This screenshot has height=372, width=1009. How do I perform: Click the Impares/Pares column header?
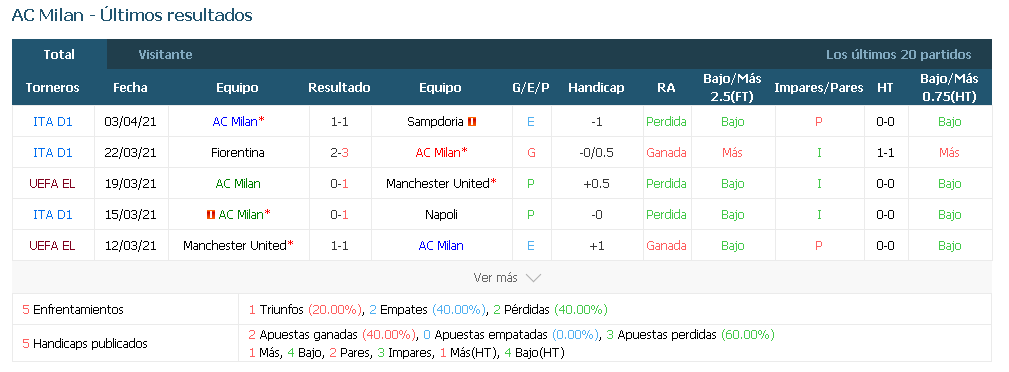[x=819, y=88]
